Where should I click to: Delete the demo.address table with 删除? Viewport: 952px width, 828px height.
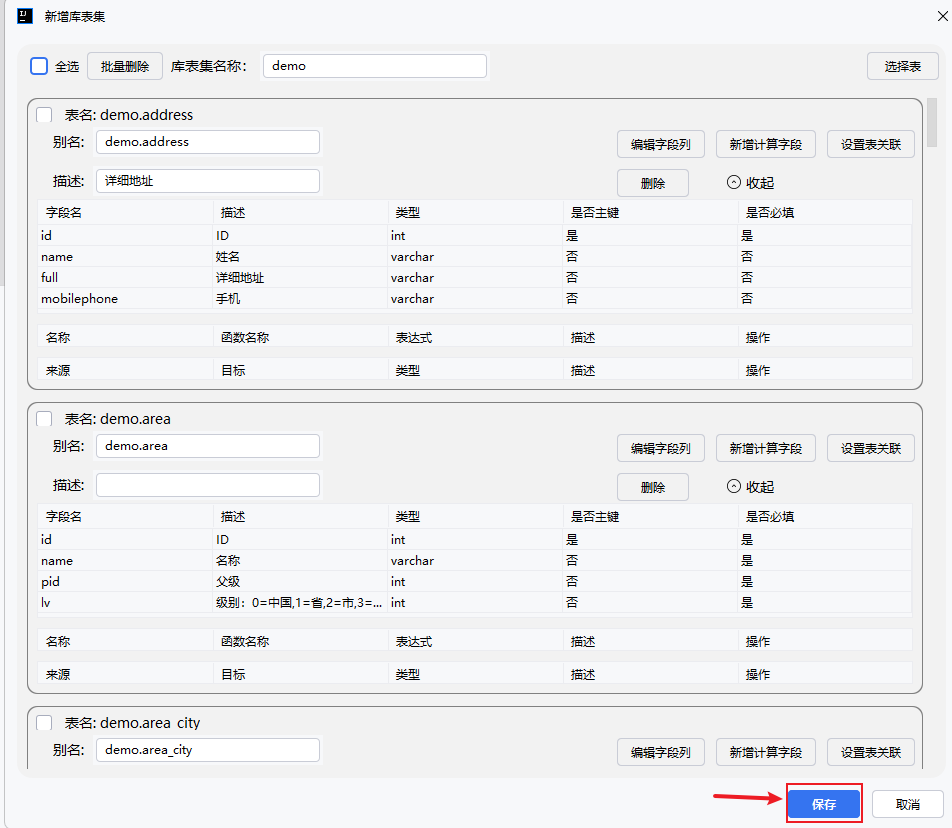653,183
